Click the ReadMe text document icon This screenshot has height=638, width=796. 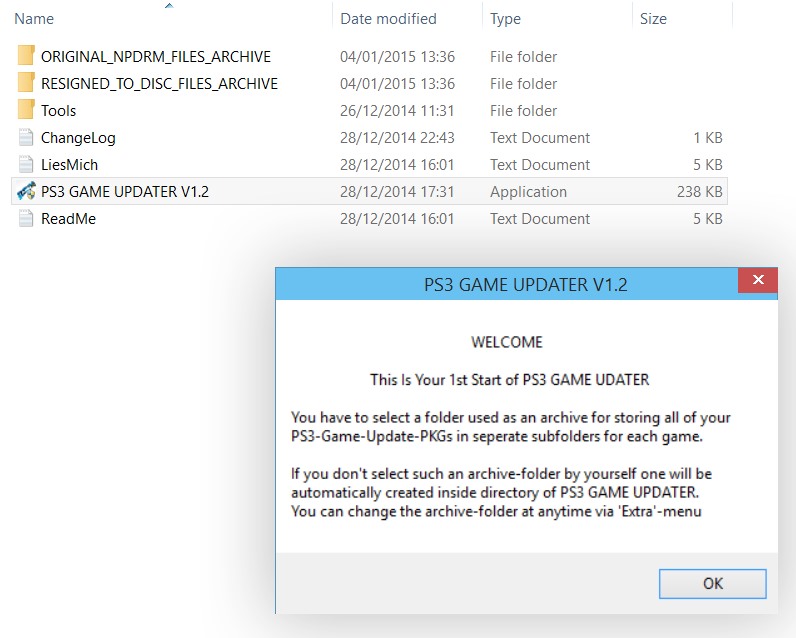pyautogui.click(x=26, y=218)
